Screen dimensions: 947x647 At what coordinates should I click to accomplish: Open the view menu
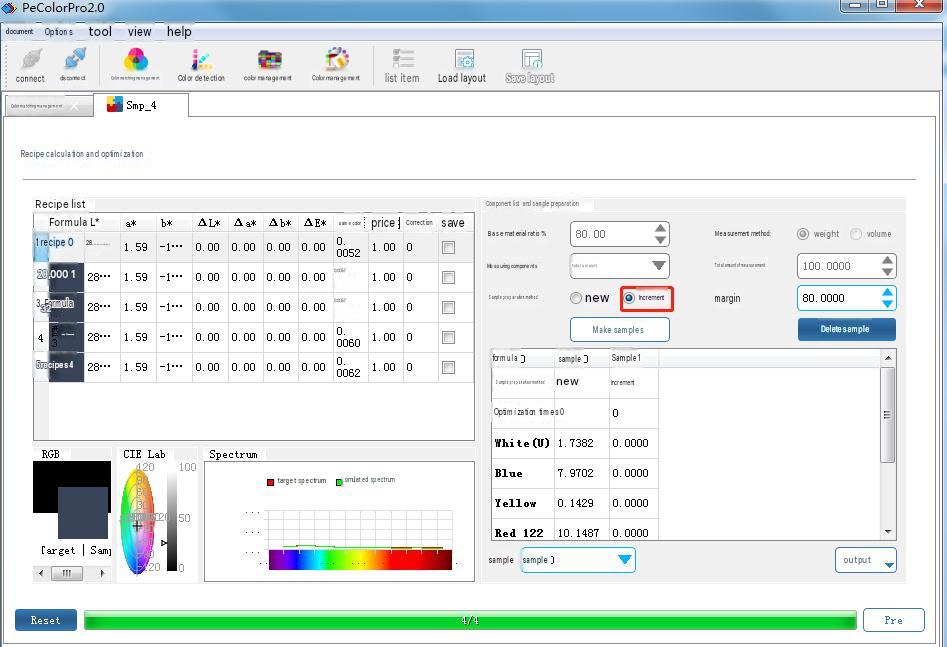coord(140,31)
